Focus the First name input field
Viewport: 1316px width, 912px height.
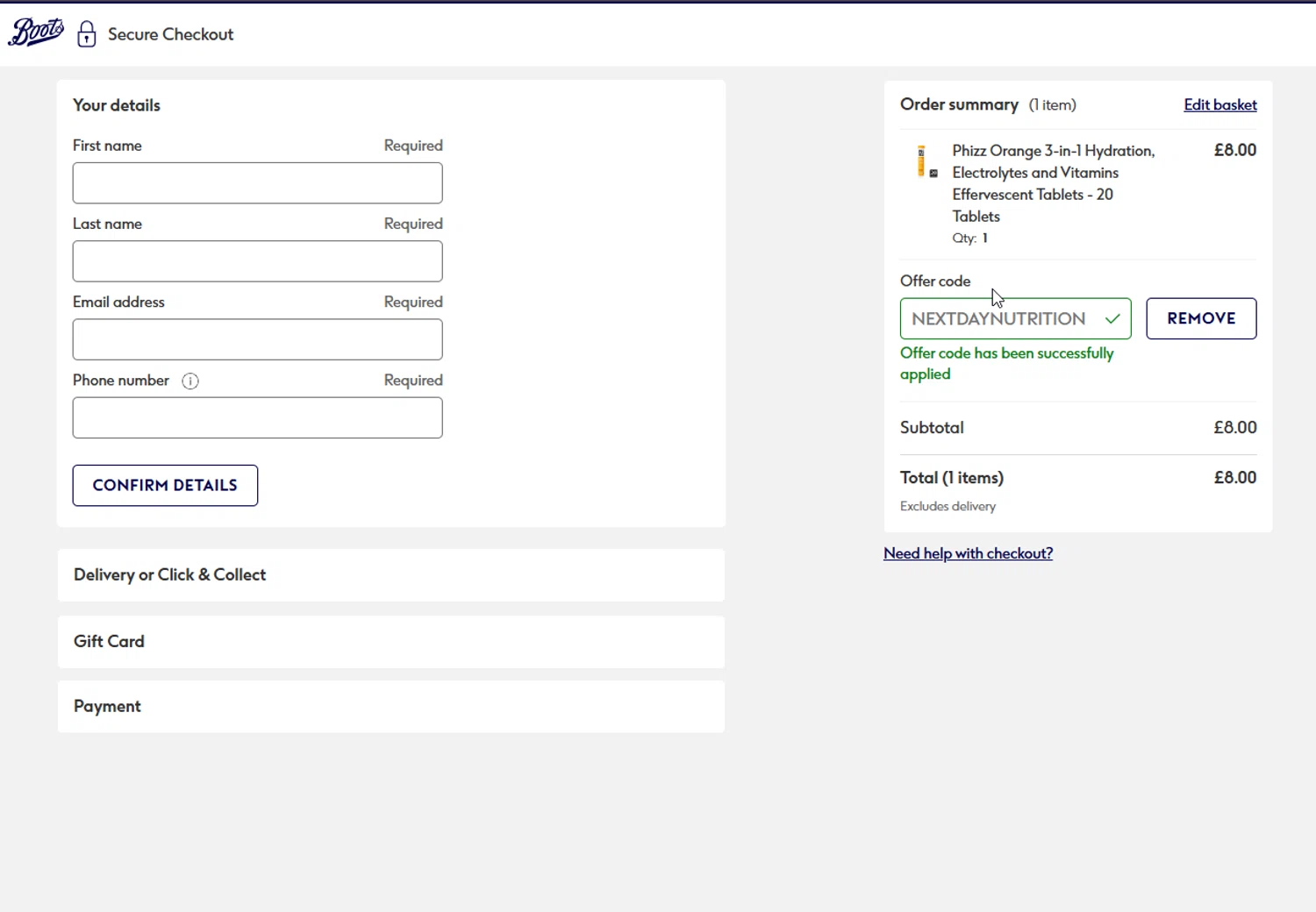click(x=257, y=183)
